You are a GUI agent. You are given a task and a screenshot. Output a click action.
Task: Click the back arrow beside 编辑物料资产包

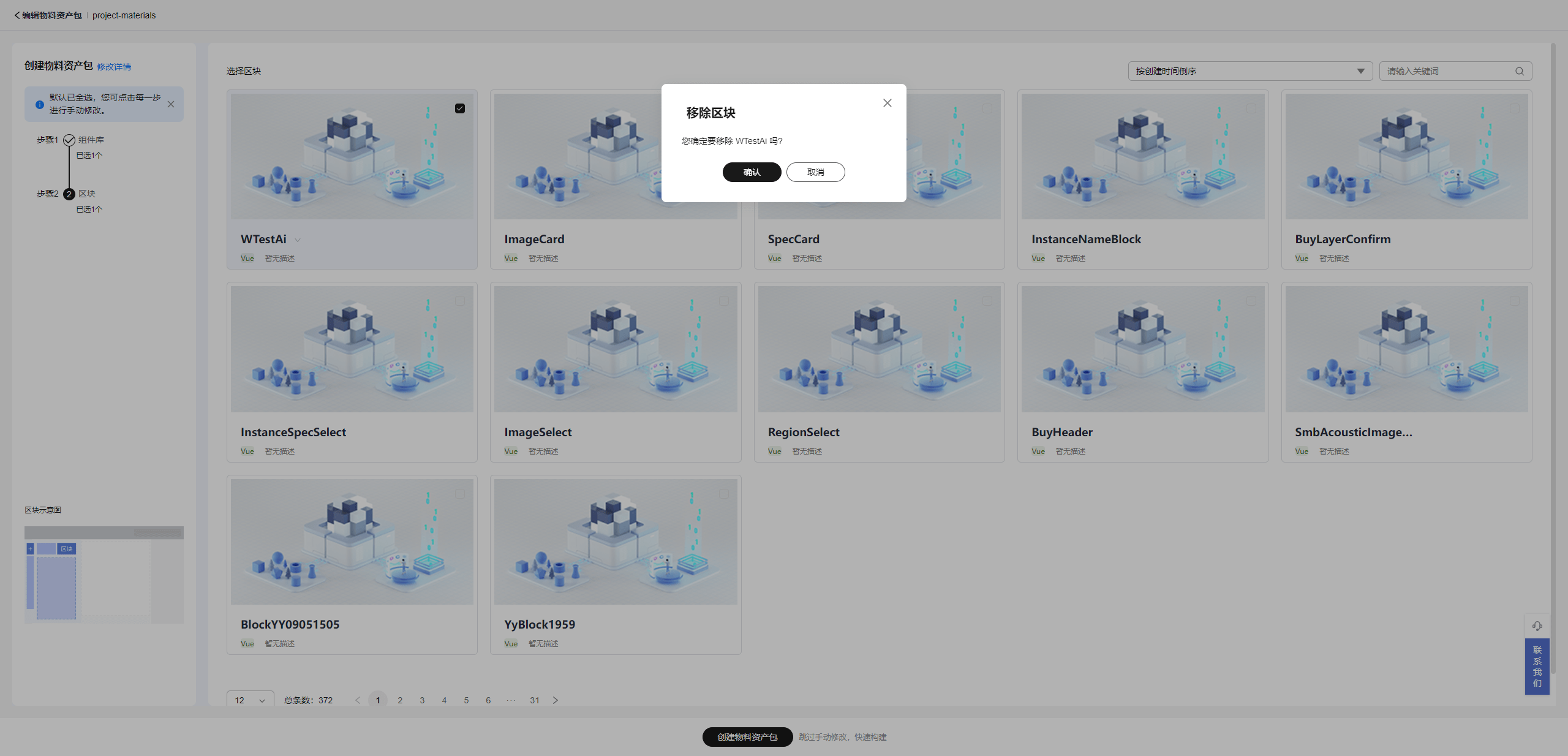(17, 15)
